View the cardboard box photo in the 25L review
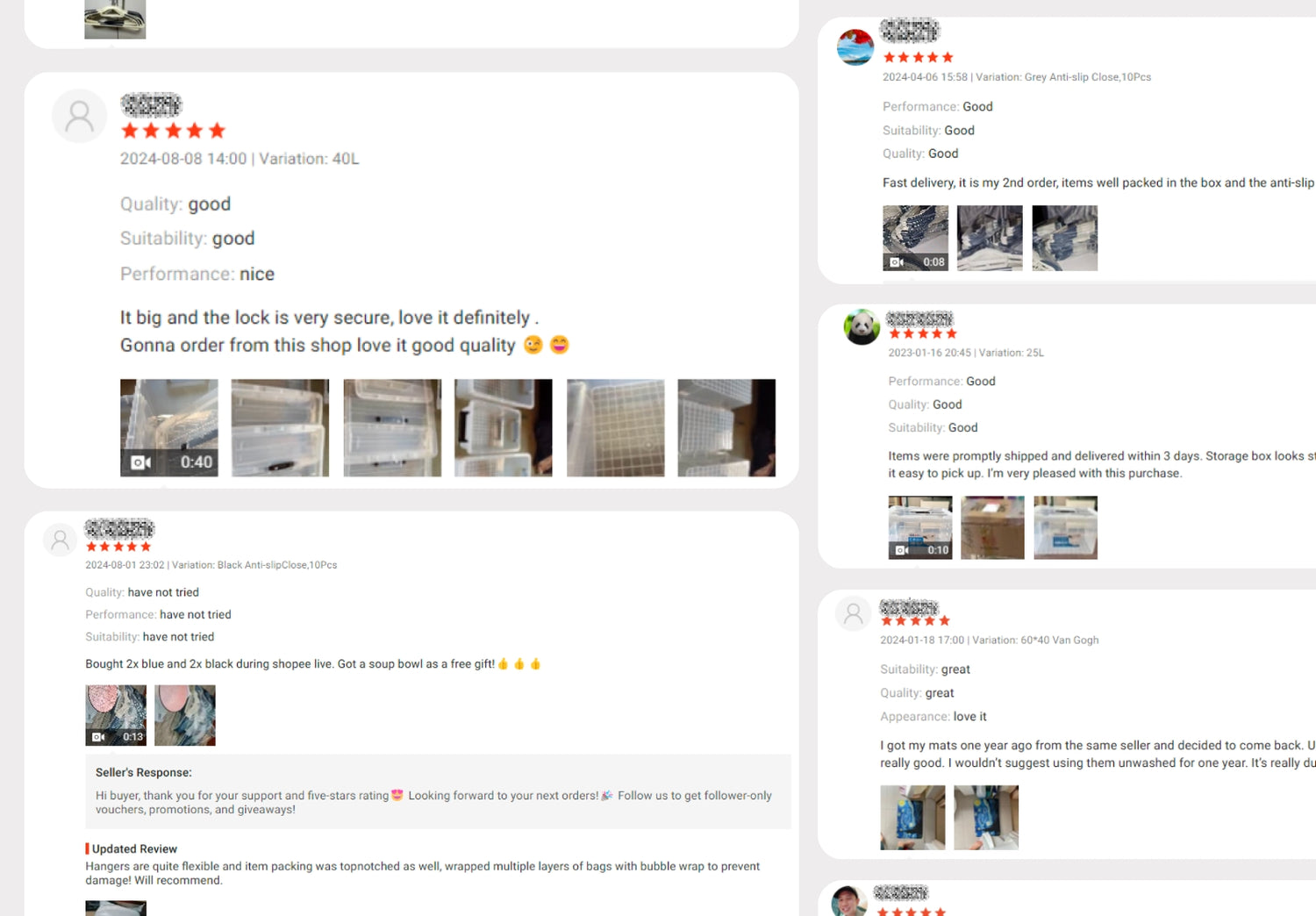Viewport: 1316px width, 916px height. tap(992, 527)
